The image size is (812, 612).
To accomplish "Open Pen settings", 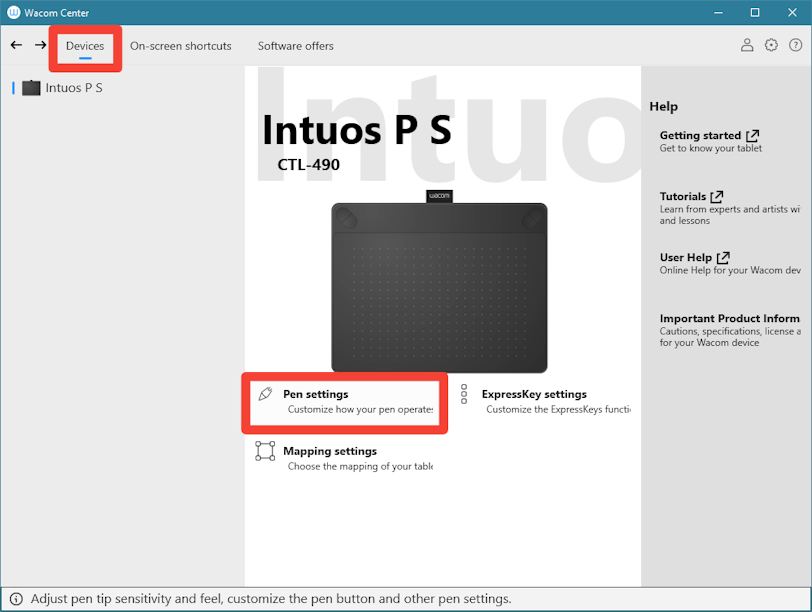I will point(315,394).
